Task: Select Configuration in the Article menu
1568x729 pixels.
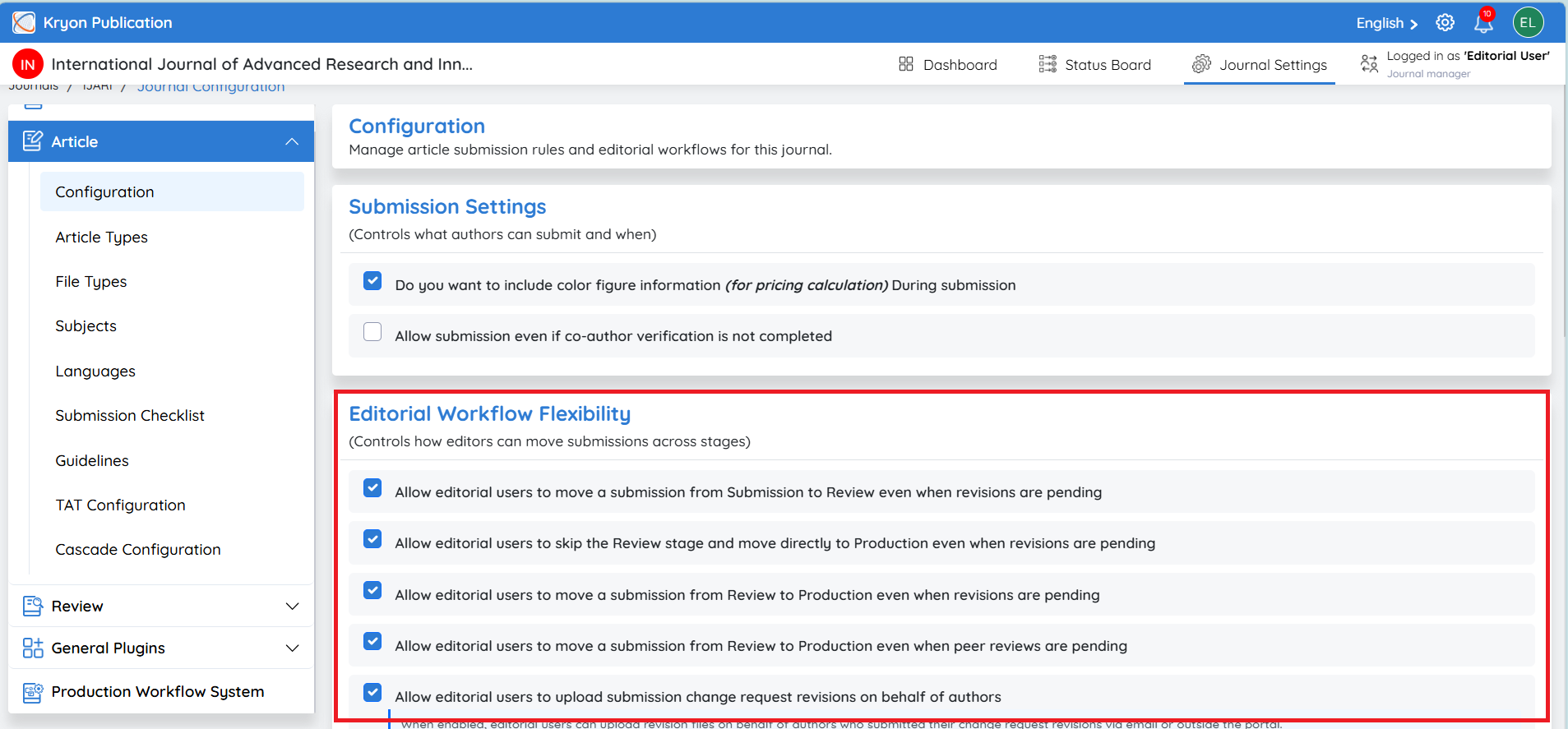Action: point(172,191)
